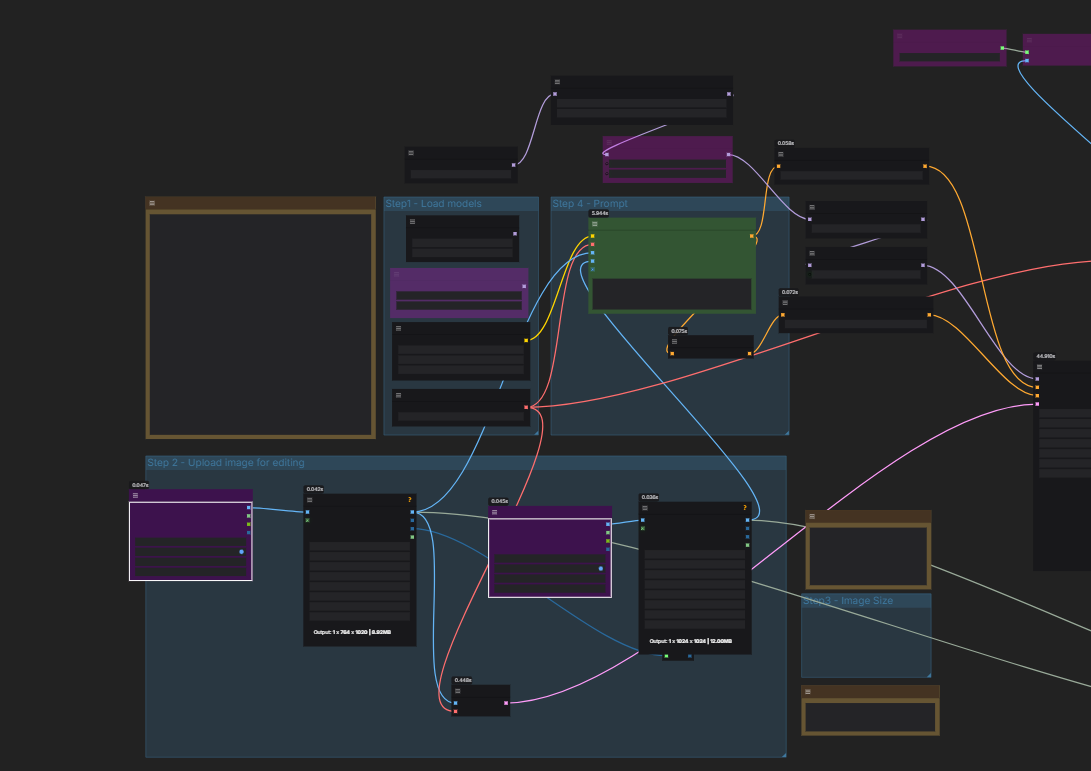Viewport: 1091px width, 771px height.
Task: Click resize corner of Step3 - Image Size group
Action: click(928, 674)
